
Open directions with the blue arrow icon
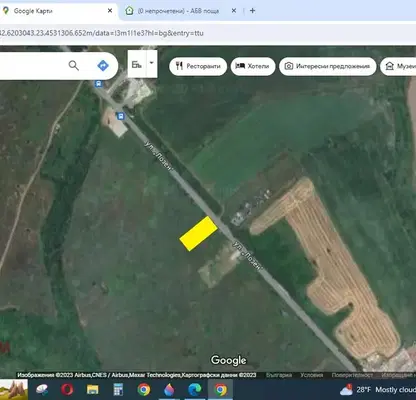pyautogui.click(x=103, y=65)
